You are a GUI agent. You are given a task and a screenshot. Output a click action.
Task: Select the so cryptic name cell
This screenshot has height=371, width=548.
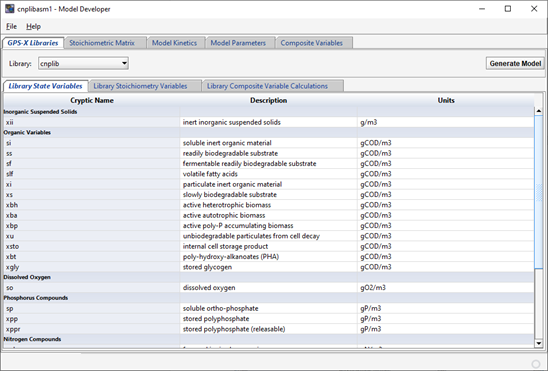coord(92,288)
